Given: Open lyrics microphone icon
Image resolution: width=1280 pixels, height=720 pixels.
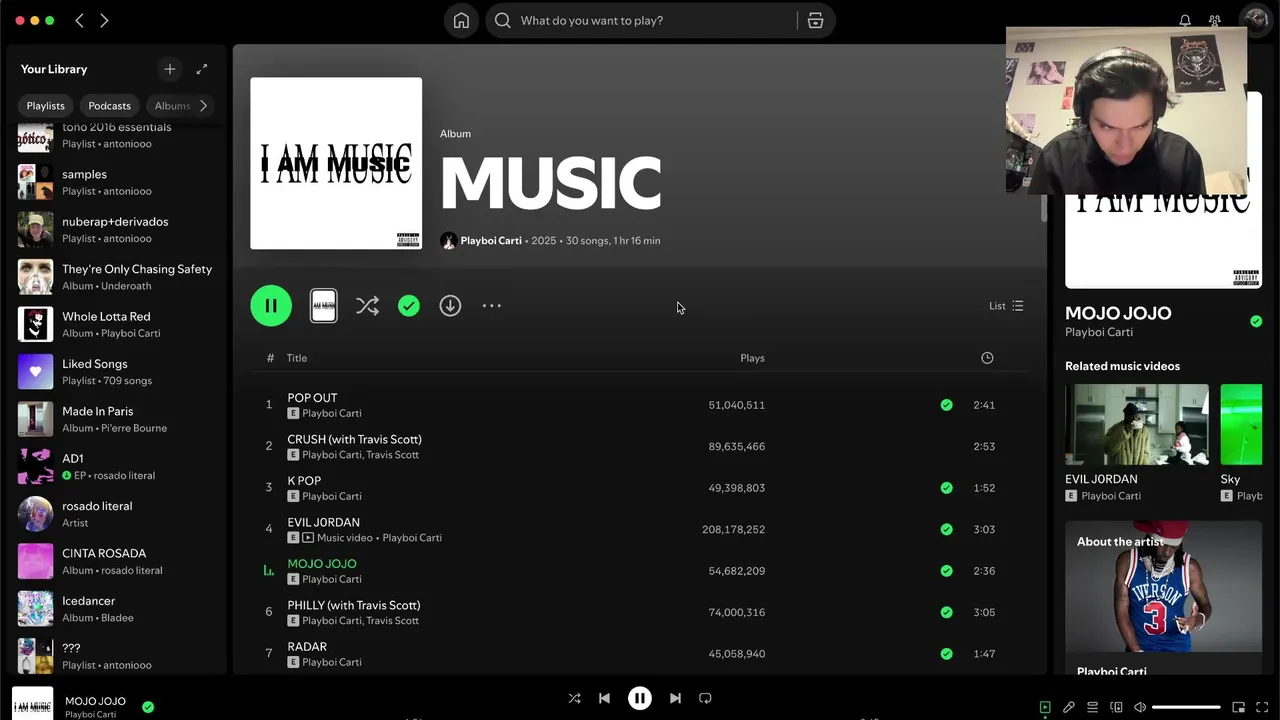Looking at the screenshot, I should click(1069, 707).
